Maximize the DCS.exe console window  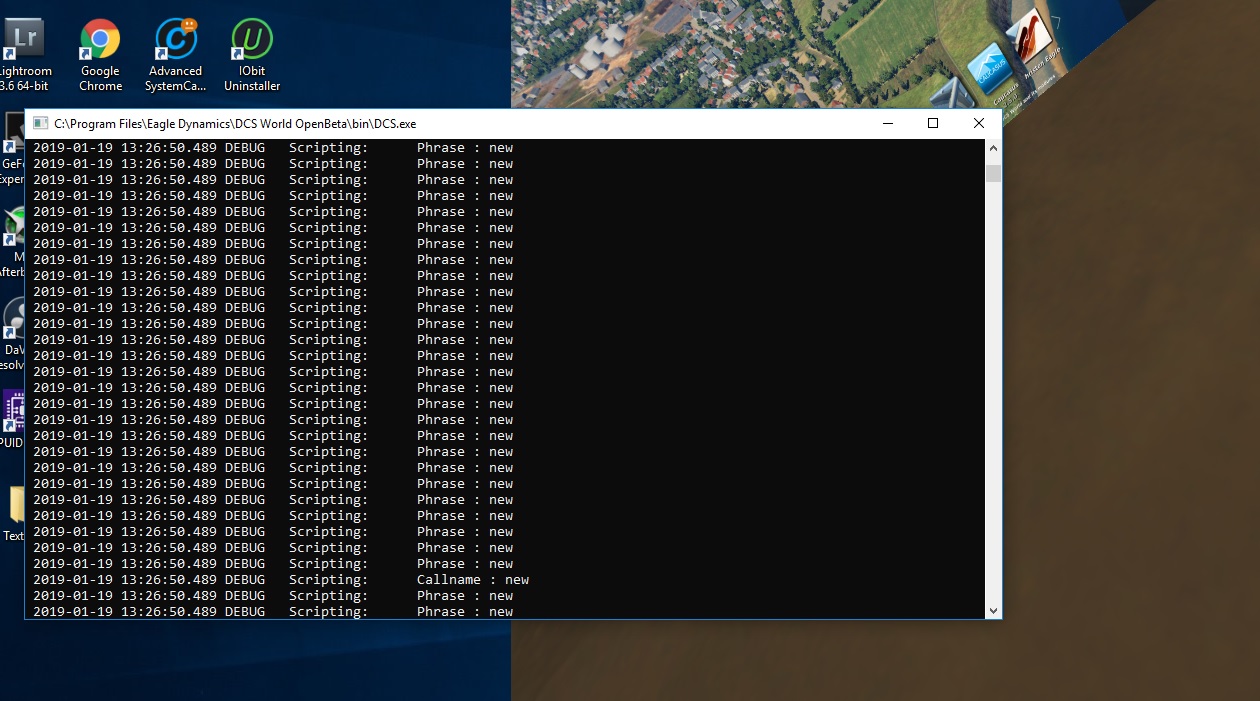point(933,123)
